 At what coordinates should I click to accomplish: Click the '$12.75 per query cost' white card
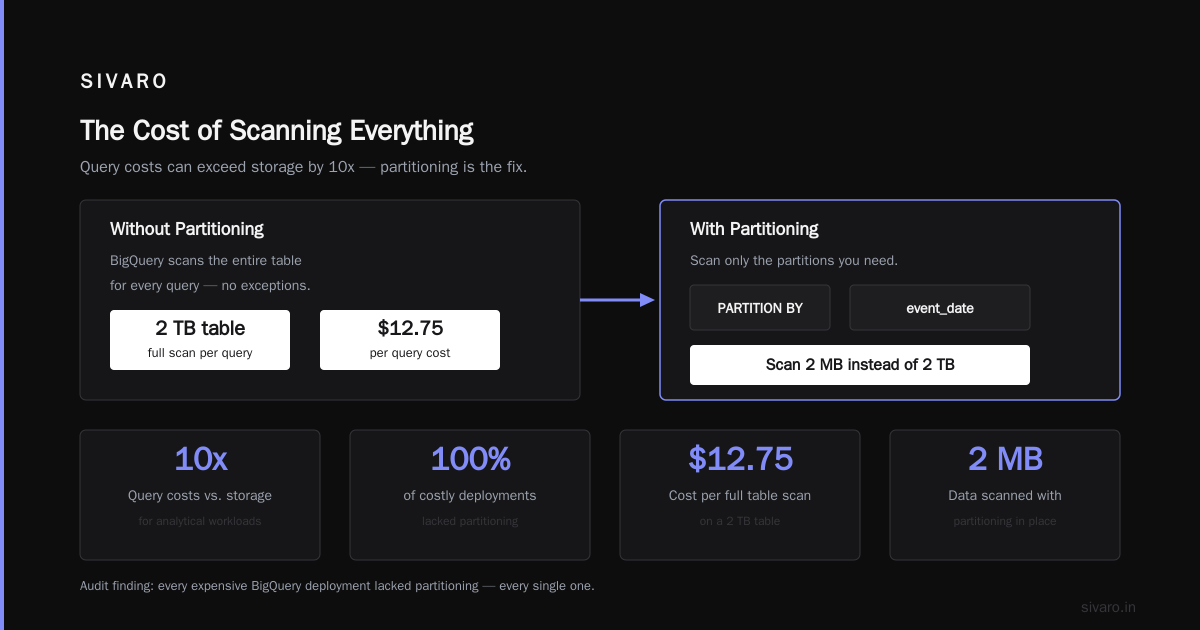tap(410, 340)
